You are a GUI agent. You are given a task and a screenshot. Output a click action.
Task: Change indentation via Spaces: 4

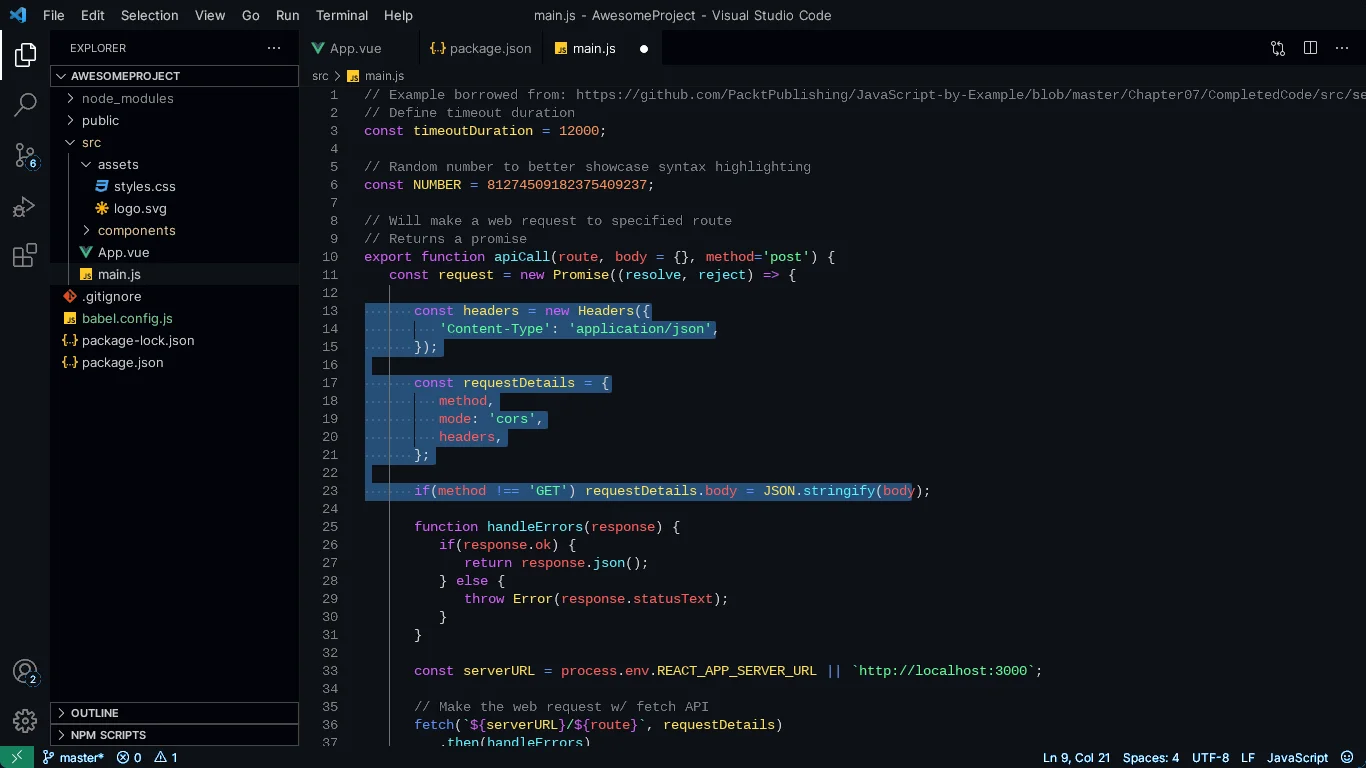1151,757
